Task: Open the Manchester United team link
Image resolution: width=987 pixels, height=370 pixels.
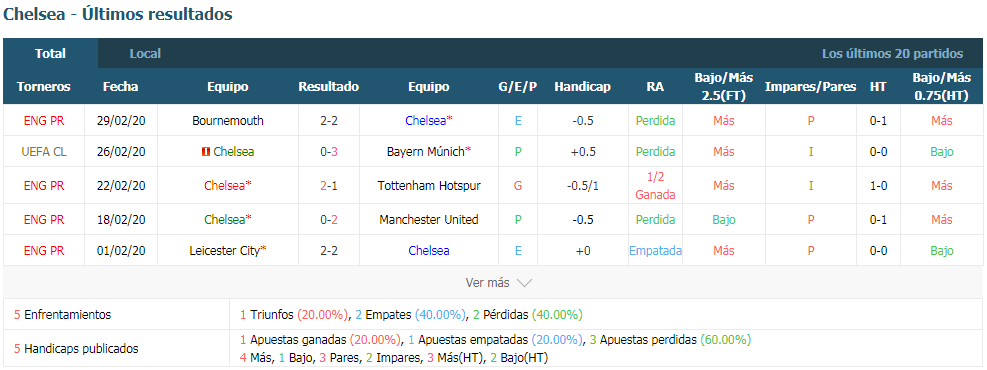Action: [429, 220]
